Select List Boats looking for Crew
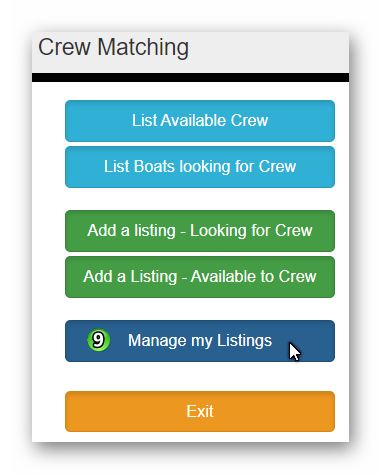 (x=200, y=167)
